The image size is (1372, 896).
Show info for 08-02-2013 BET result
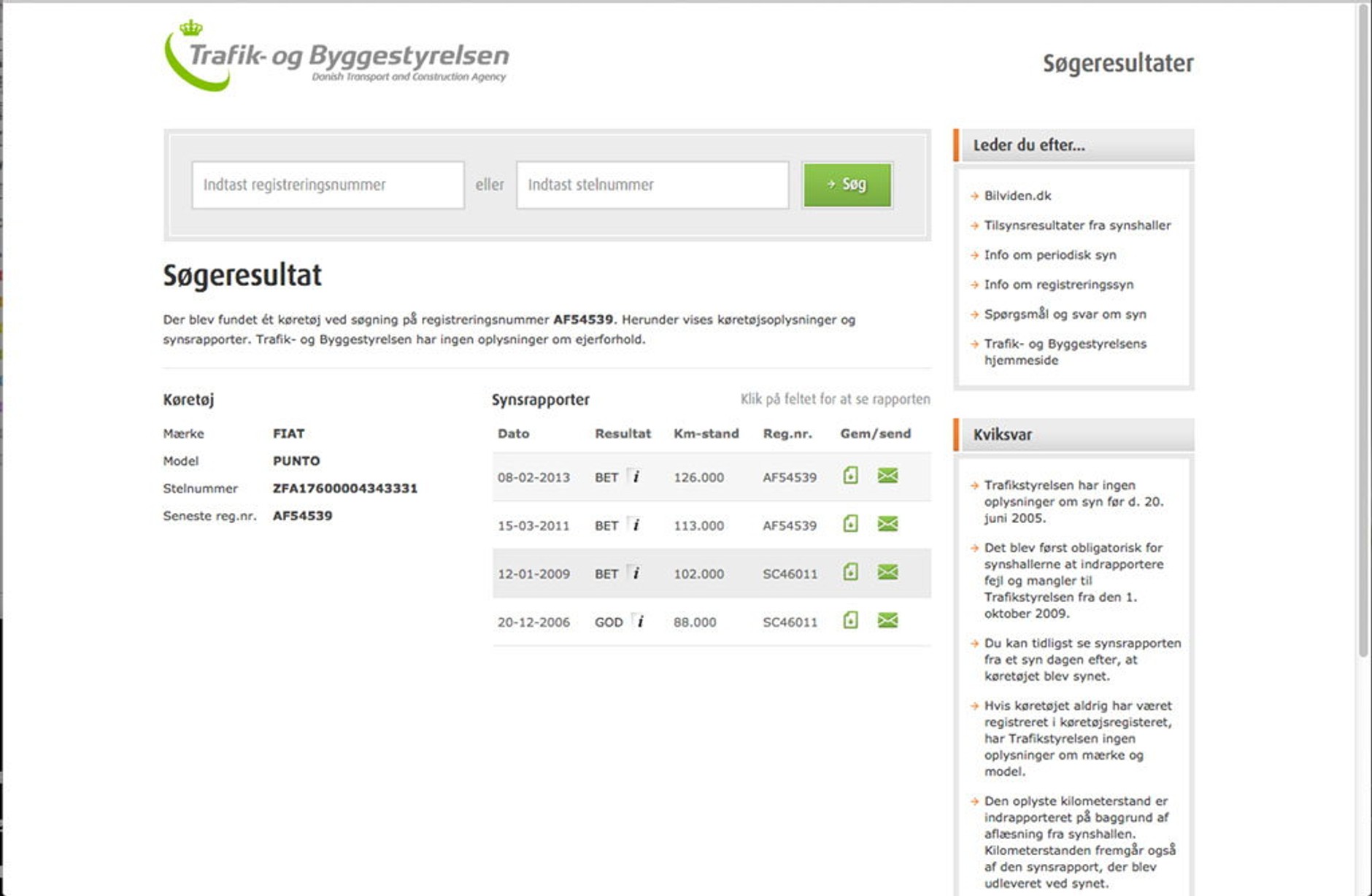click(x=636, y=476)
